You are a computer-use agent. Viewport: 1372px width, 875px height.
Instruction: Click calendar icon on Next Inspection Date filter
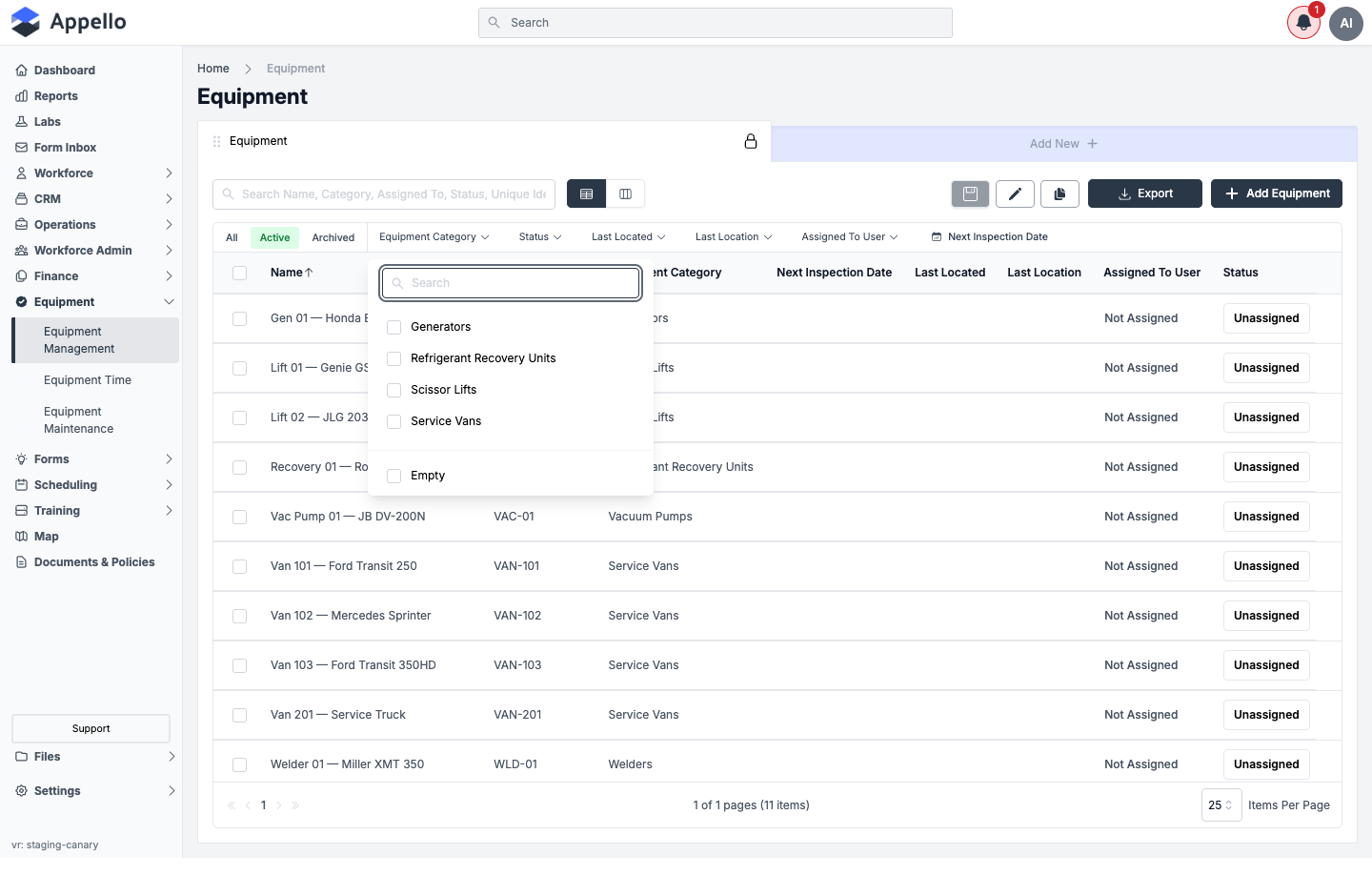click(937, 237)
